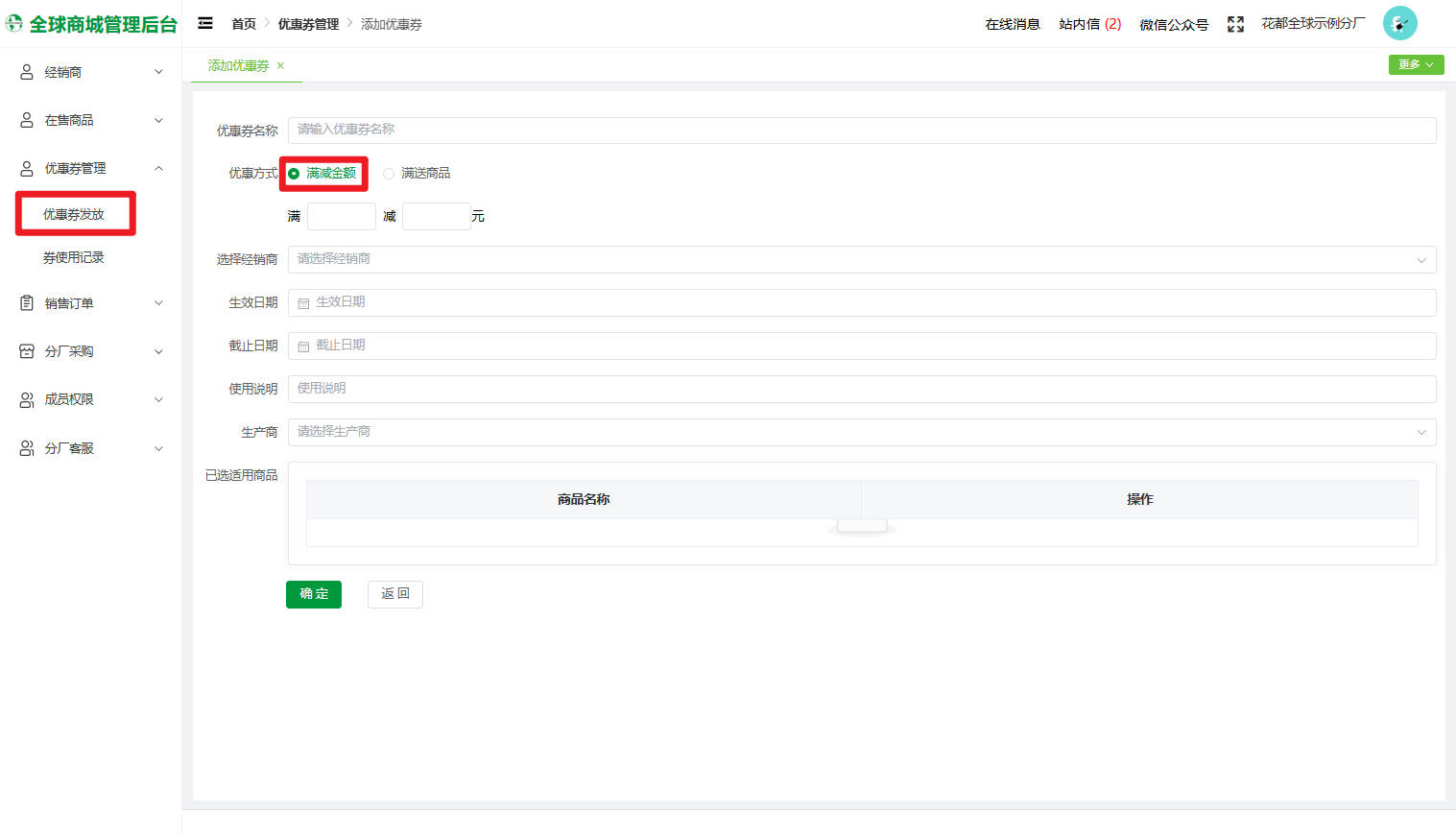Open the 券使用记录 menu item
Screen dimensions: 1456x836
pos(74,257)
